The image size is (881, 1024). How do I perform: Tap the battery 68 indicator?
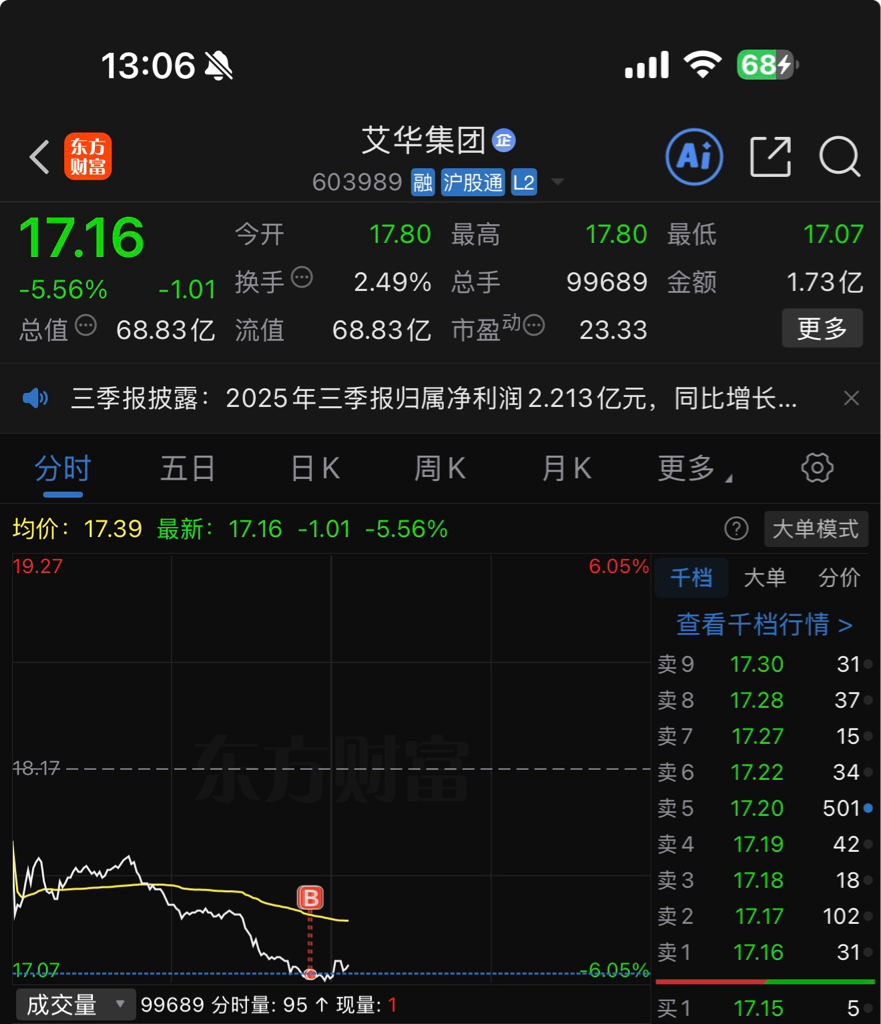[767, 65]
